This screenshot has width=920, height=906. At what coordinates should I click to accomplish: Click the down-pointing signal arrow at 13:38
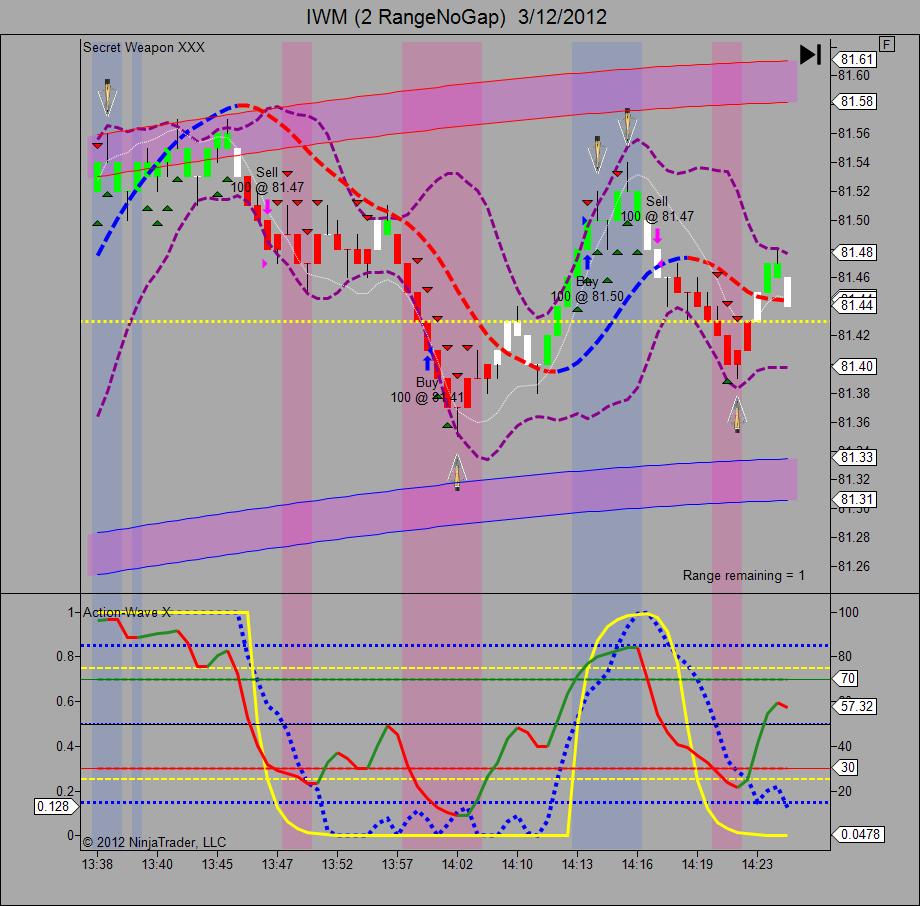(x=107, y=97)
